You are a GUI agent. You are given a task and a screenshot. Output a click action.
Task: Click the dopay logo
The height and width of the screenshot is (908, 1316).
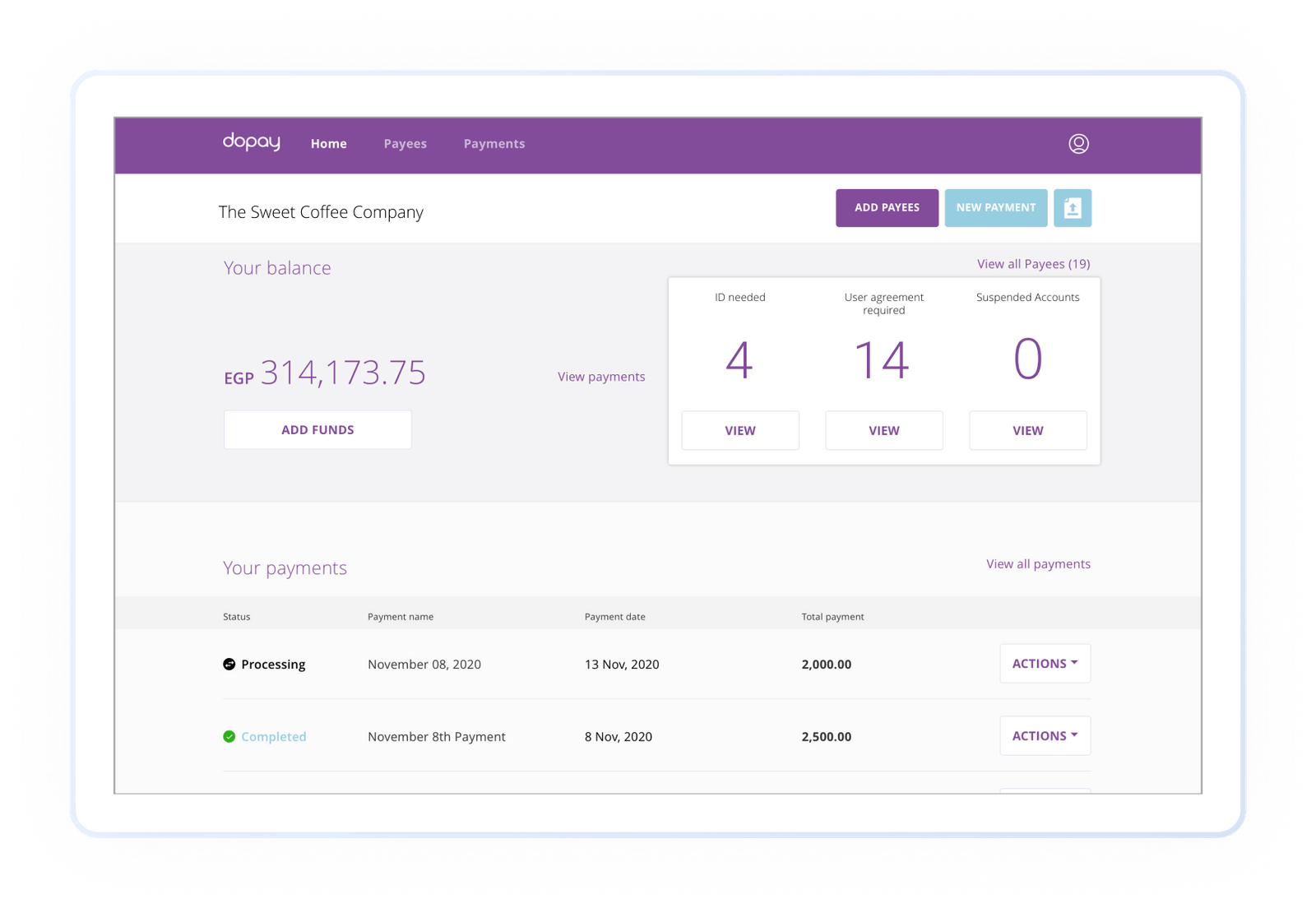click(x=251, y=141)
